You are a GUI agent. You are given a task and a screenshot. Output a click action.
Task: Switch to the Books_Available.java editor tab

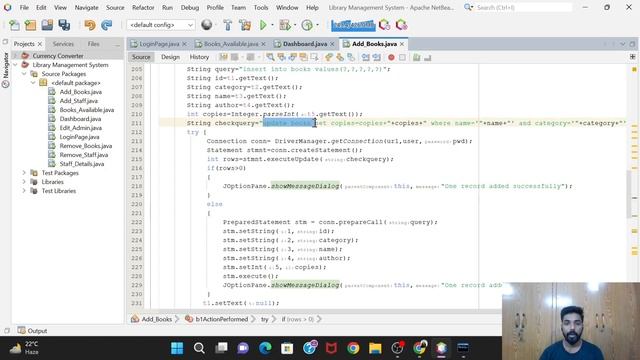click(x=231, y=44)
